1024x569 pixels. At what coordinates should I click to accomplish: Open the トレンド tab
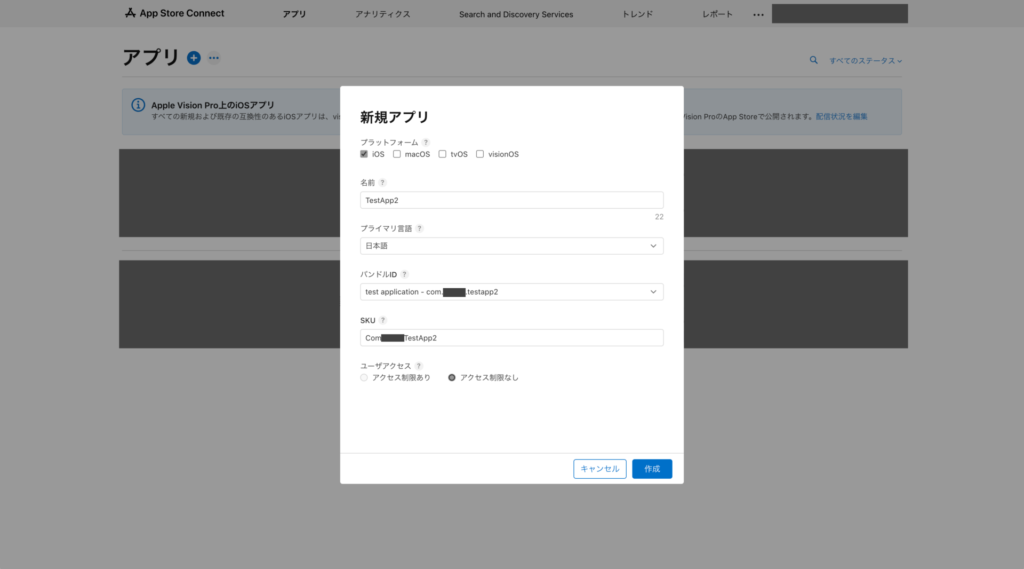click(x=637, y=14)
